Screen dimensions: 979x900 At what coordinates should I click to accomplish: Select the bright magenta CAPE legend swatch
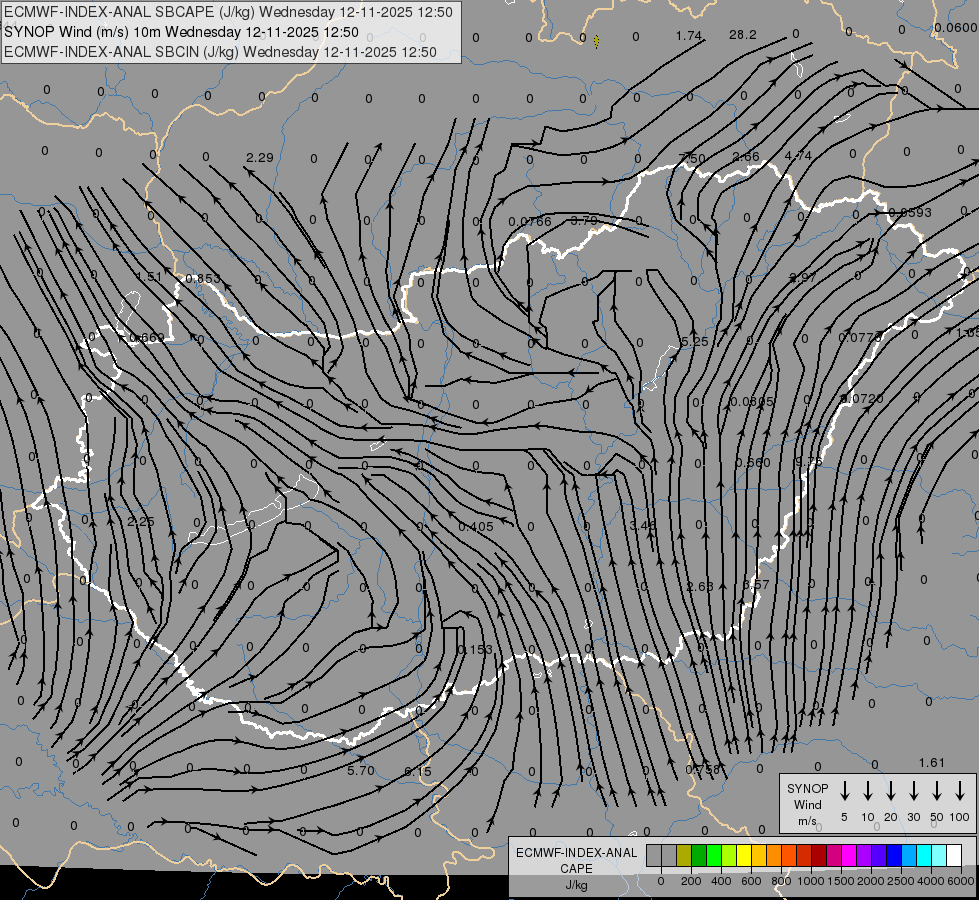849,855
